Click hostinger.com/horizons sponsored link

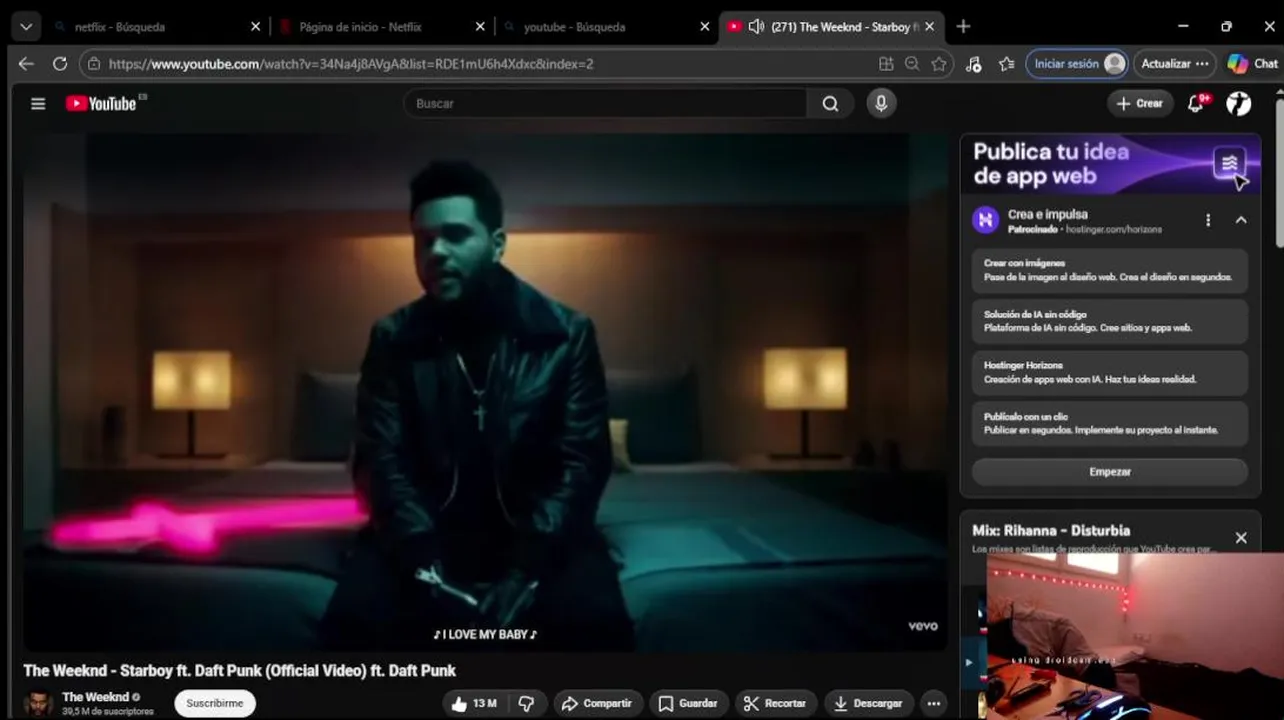pyautogui.click(x=1114, y=230)
